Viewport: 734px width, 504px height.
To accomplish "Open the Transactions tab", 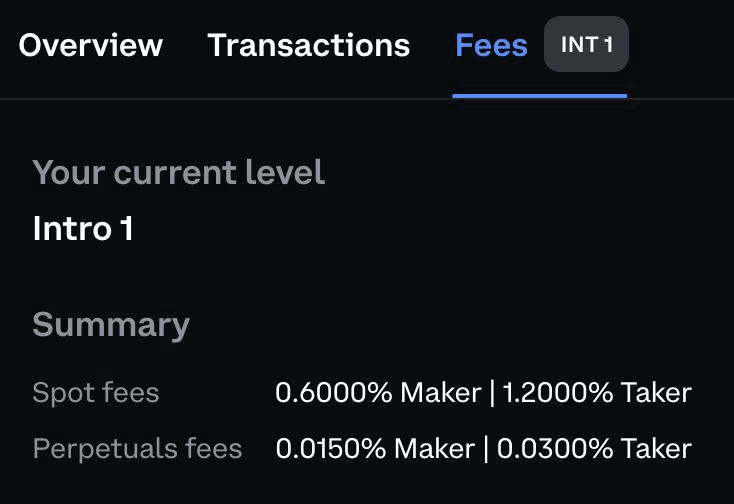I will (308, 45).
